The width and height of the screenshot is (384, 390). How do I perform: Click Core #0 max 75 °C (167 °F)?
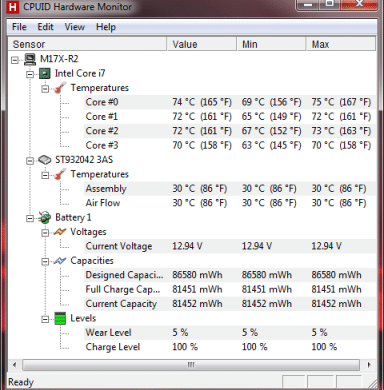(x=341, y=102)
